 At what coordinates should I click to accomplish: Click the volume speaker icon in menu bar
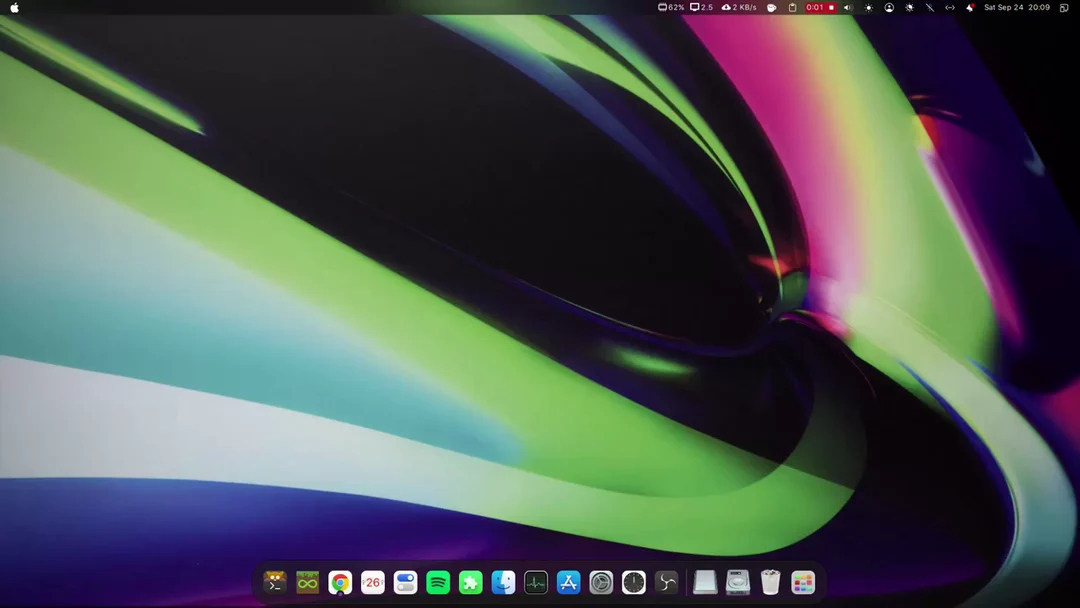click(848, 7)
